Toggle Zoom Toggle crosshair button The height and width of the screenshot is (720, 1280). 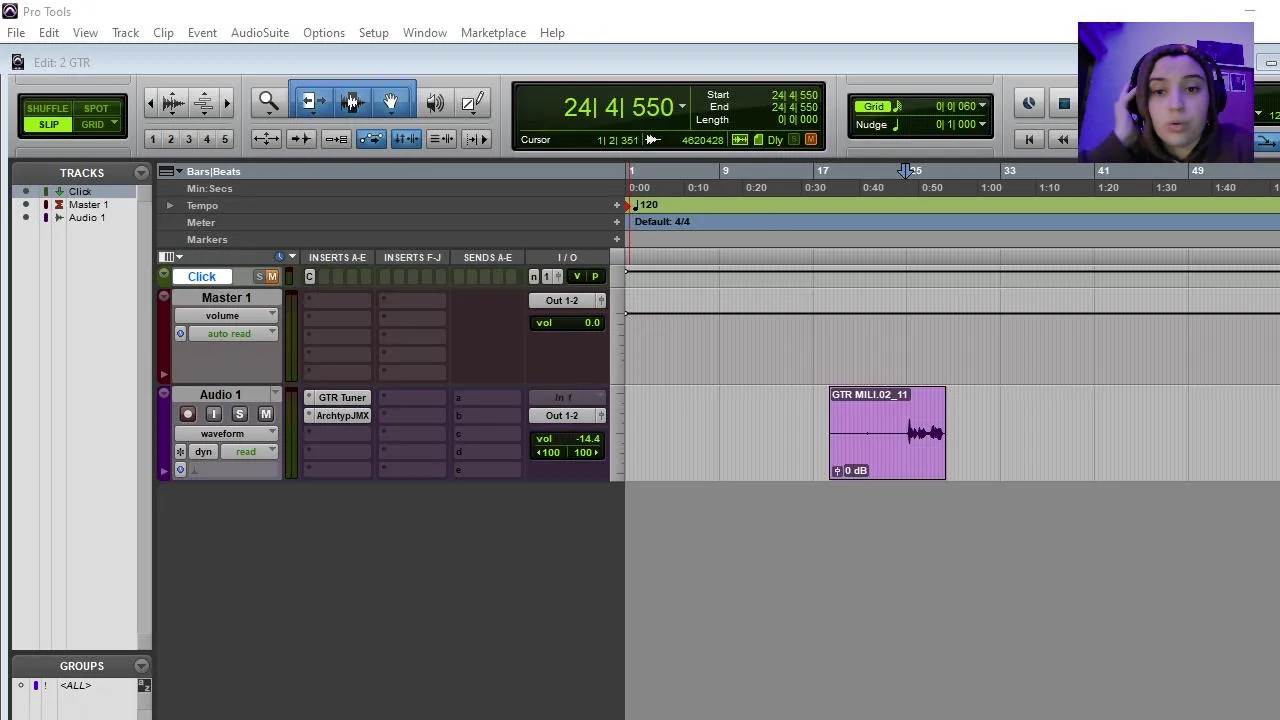pos(265,139)
